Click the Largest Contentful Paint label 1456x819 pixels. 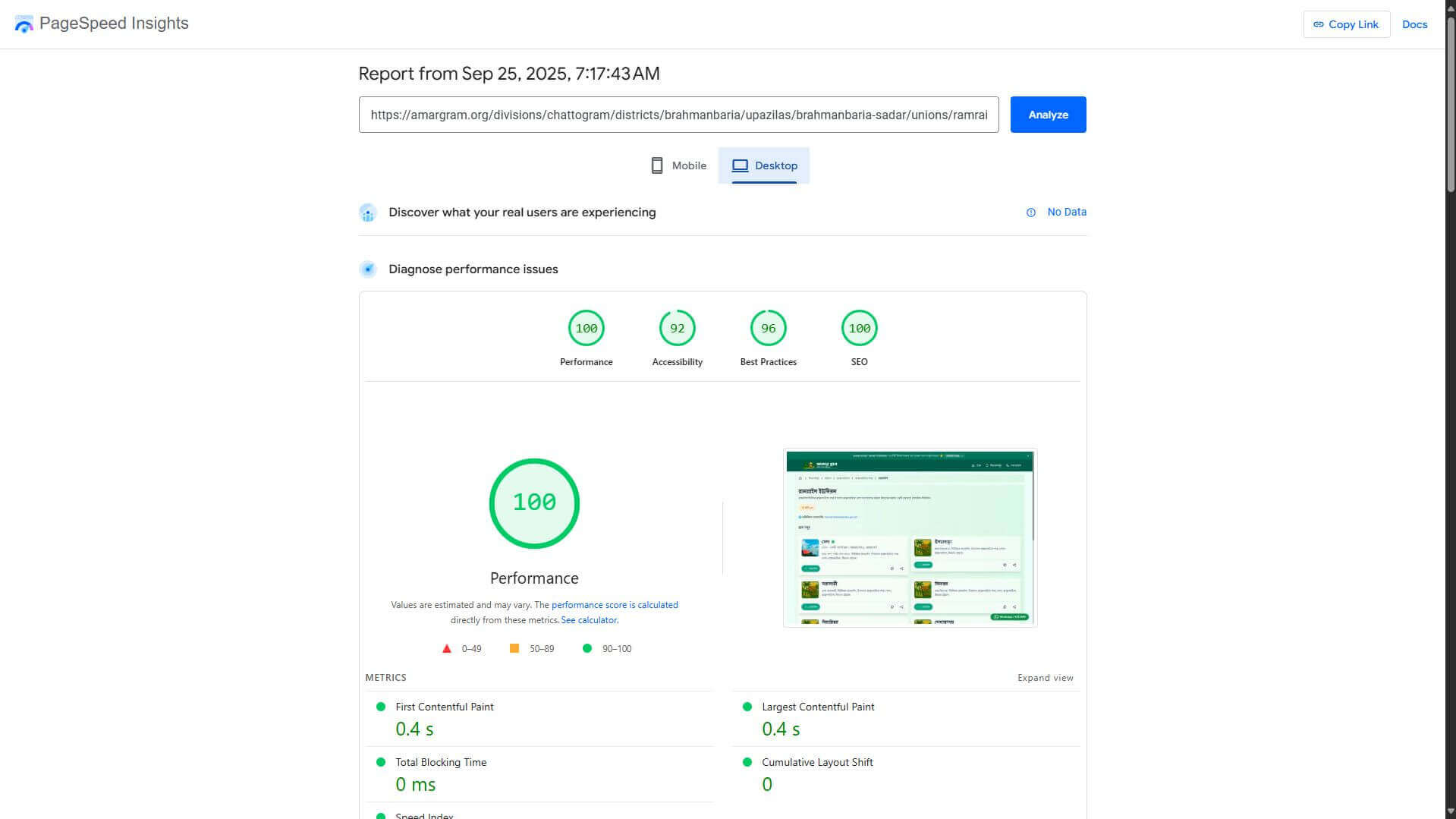pos(818,707)
